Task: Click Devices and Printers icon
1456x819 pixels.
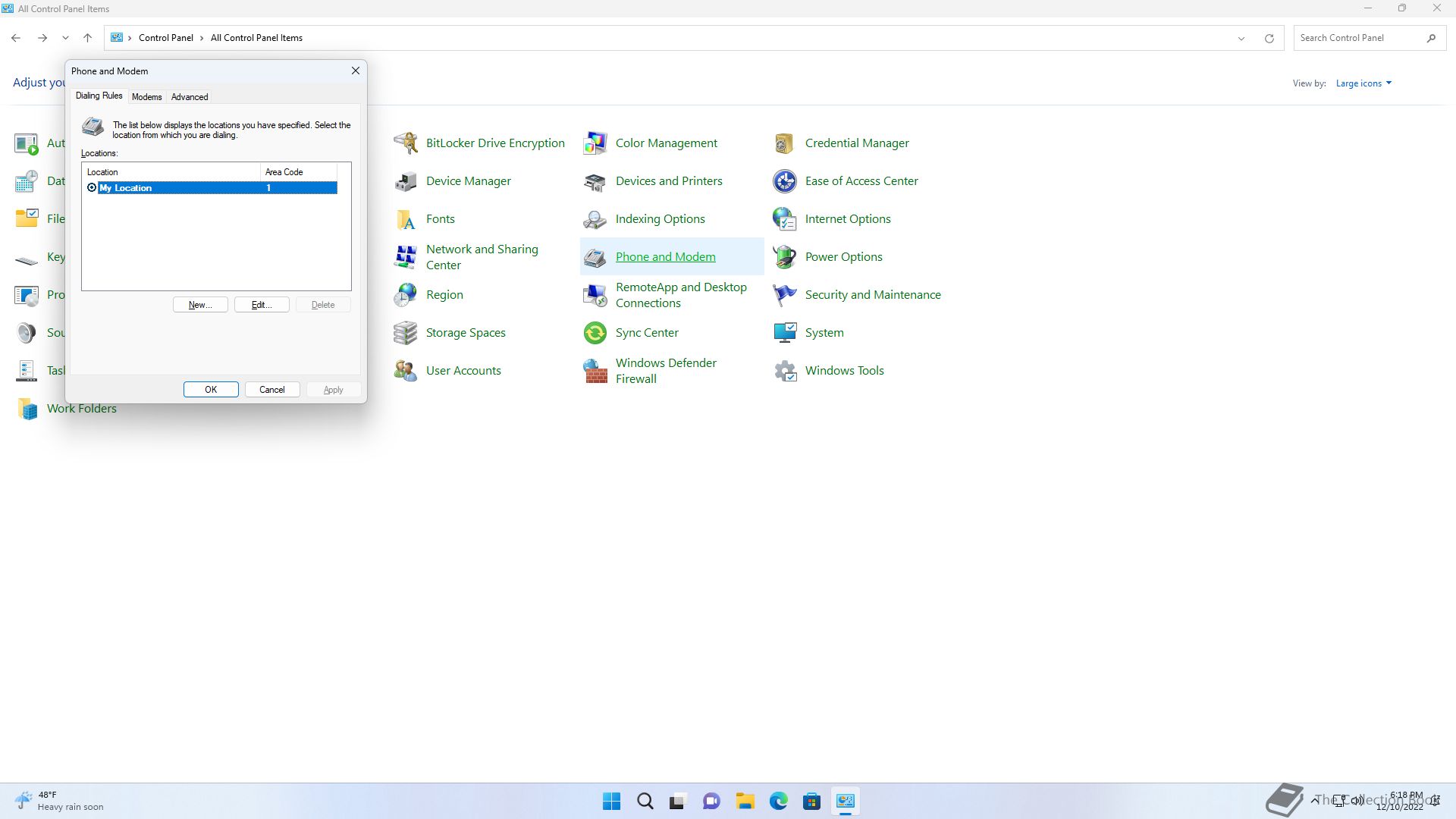Action: click(595, 180)
